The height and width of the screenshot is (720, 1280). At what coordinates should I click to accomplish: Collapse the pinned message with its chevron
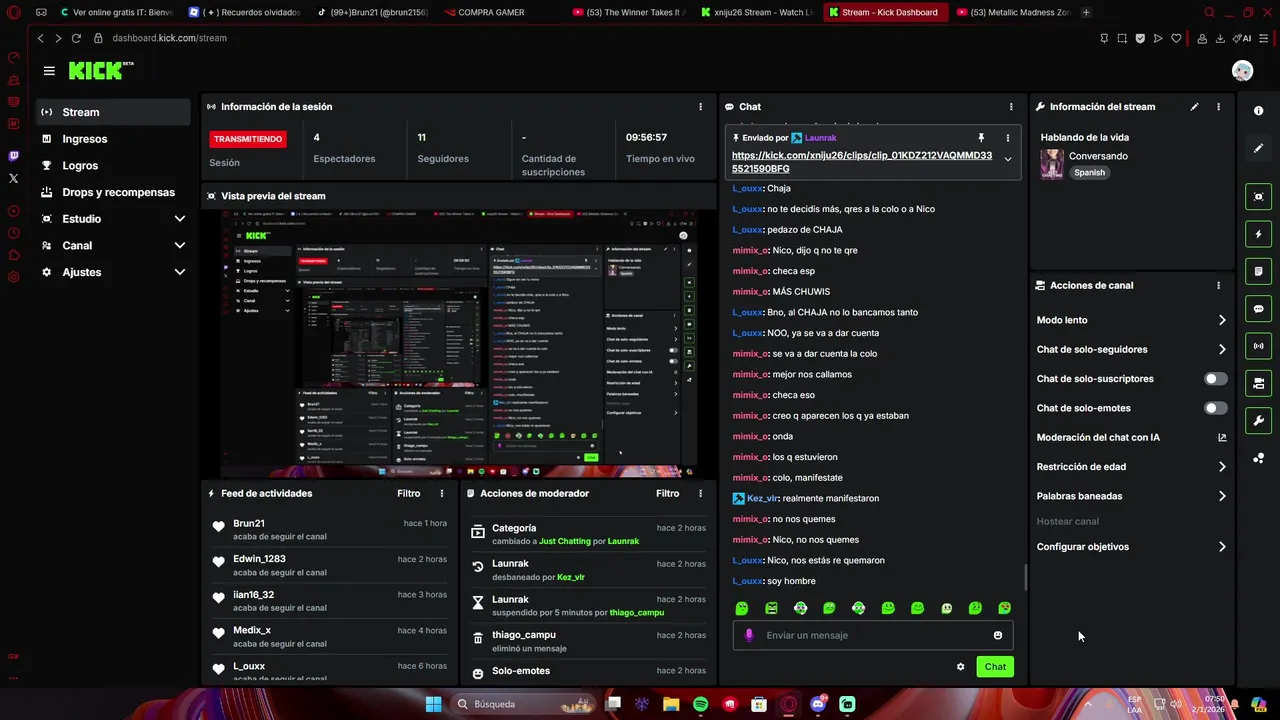click(1007, 159)
